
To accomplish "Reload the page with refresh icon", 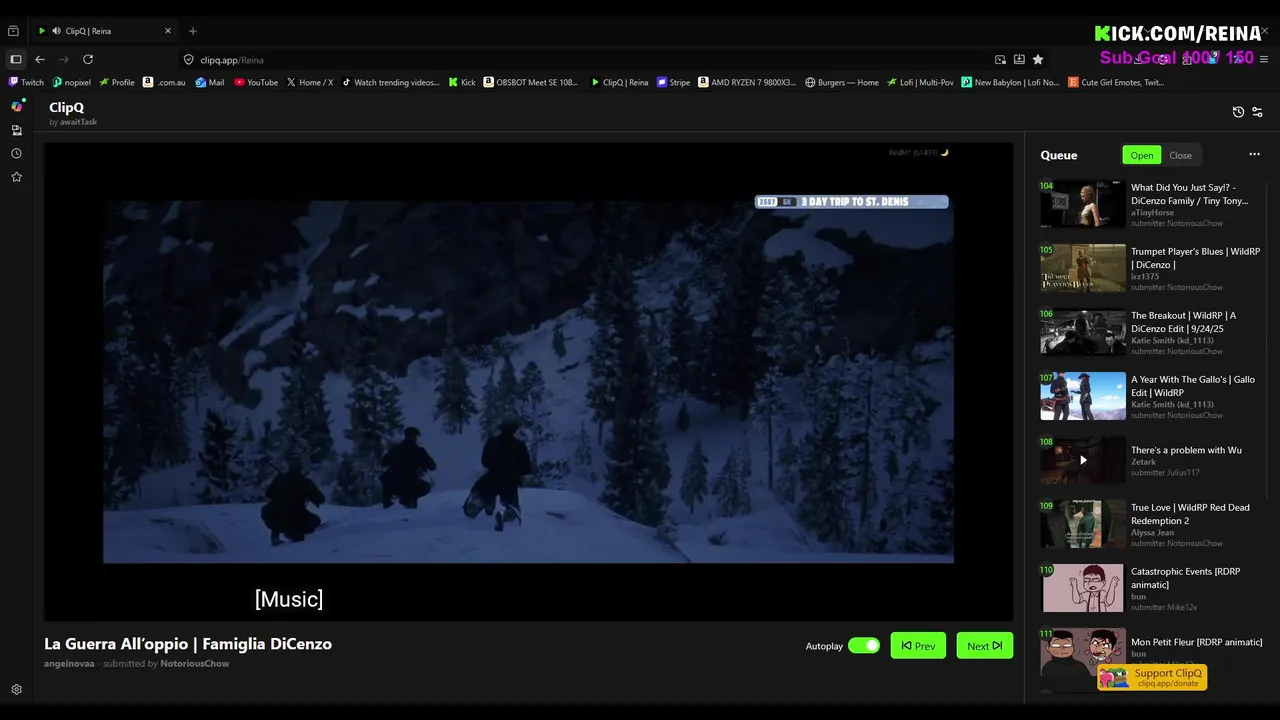I will pyautogui.click(x=88, y=59).
